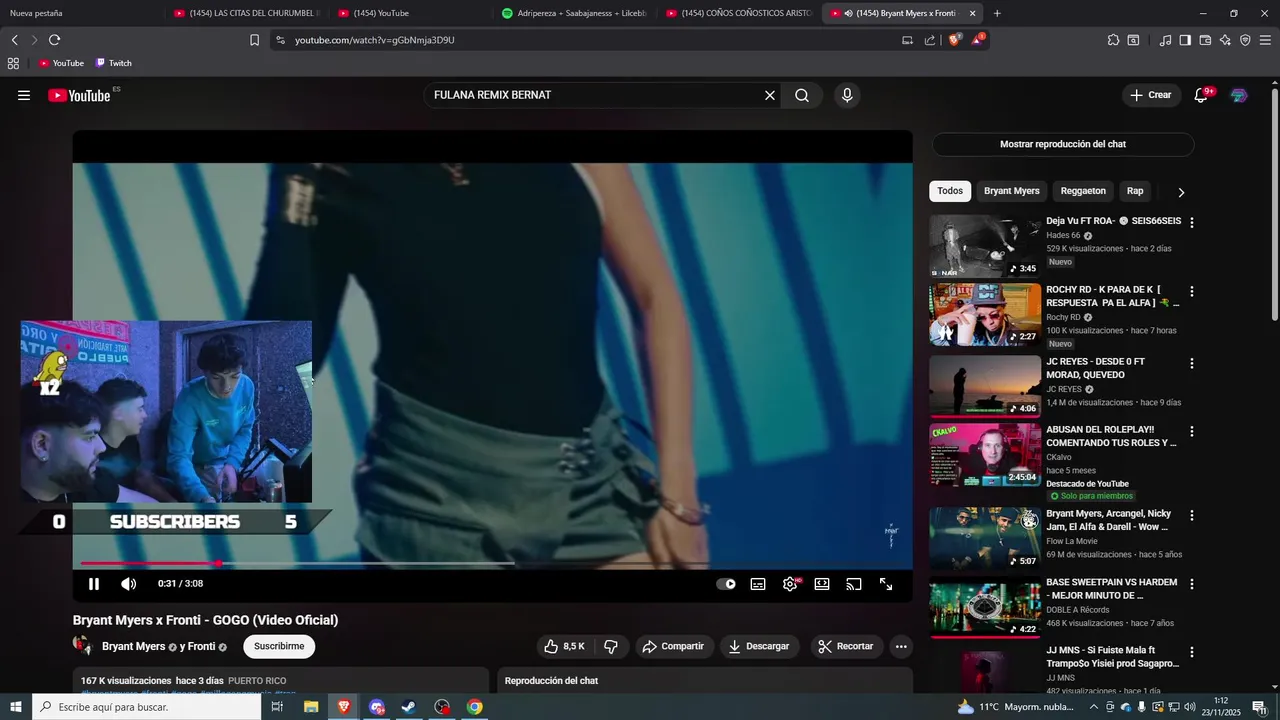The height and width of the screenshot is (720, 1280).
Task: Open Windows Start menu
Action: tap(16, 707)
